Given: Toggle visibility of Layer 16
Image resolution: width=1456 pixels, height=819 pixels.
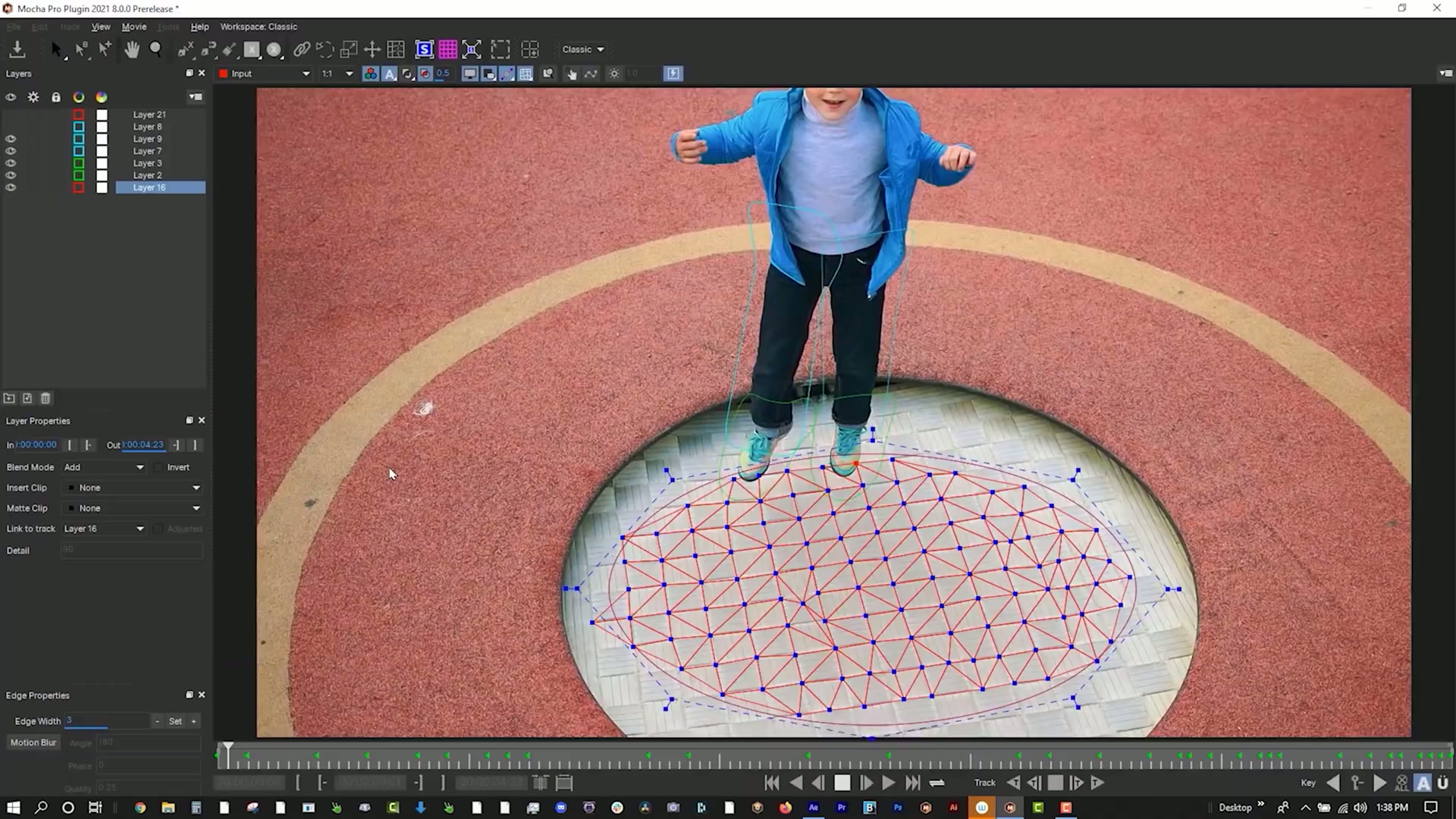Looking at the screenshot, I should pos(11,187).
